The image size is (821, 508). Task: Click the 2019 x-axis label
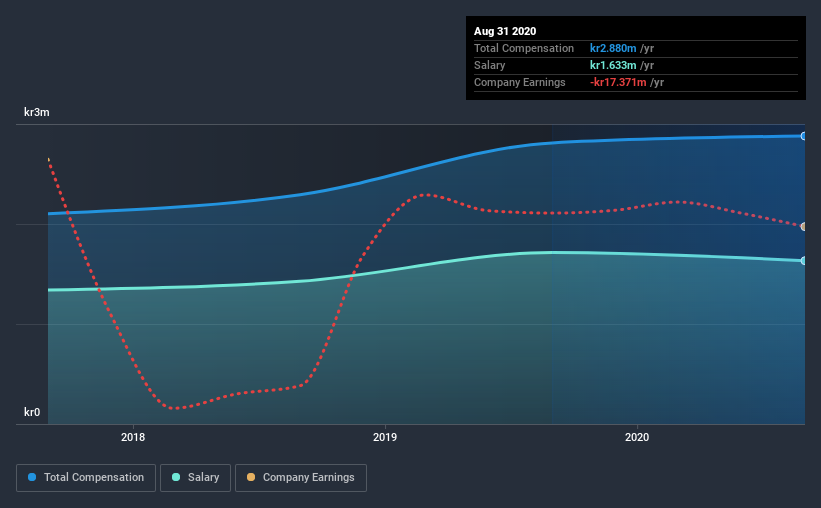tap(385, 437)
